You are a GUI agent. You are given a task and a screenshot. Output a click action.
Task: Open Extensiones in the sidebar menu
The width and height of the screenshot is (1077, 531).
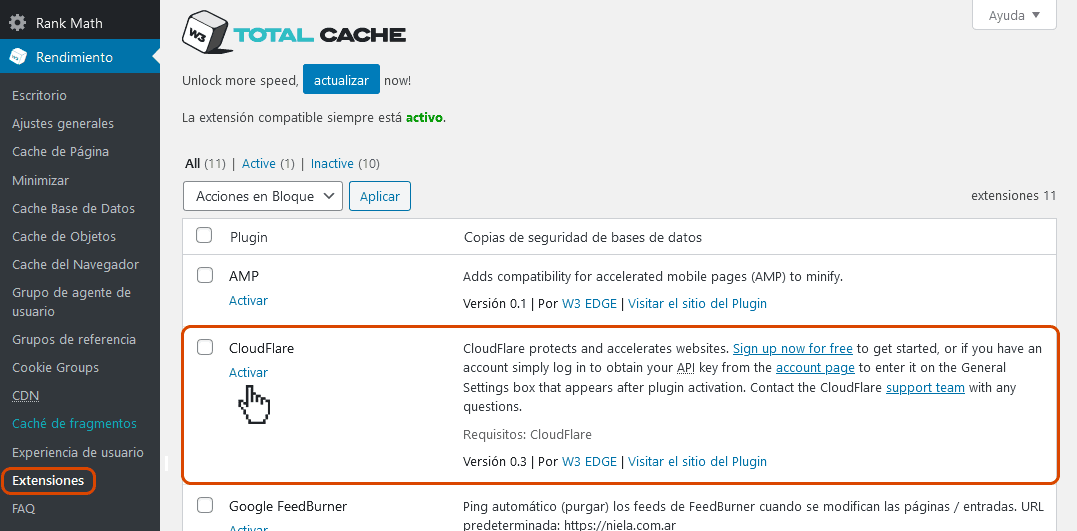tap(48, 481)
